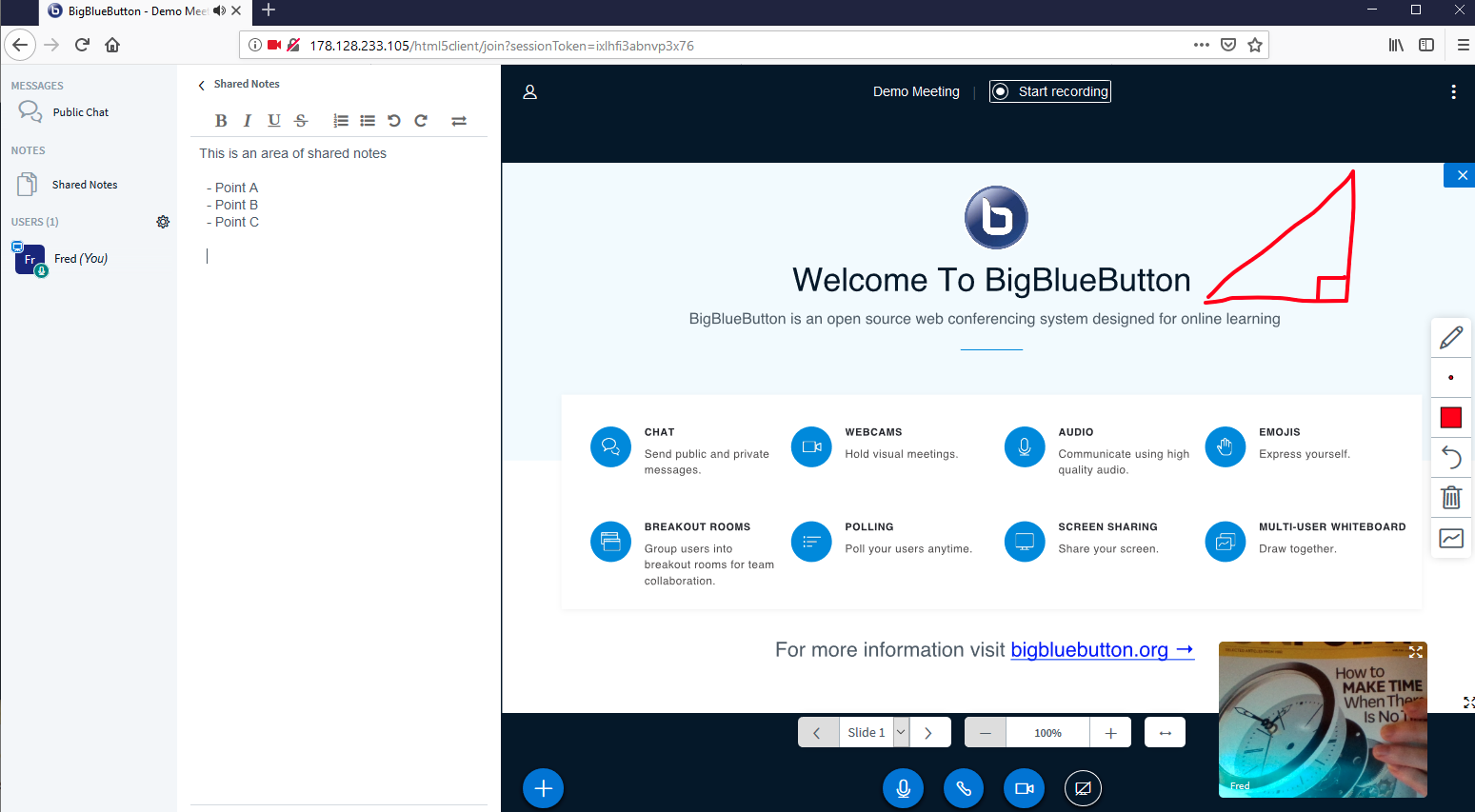
Task: Toggle the Firefox sidebar
Action: pyautogui.click(x=1426, y=45)
